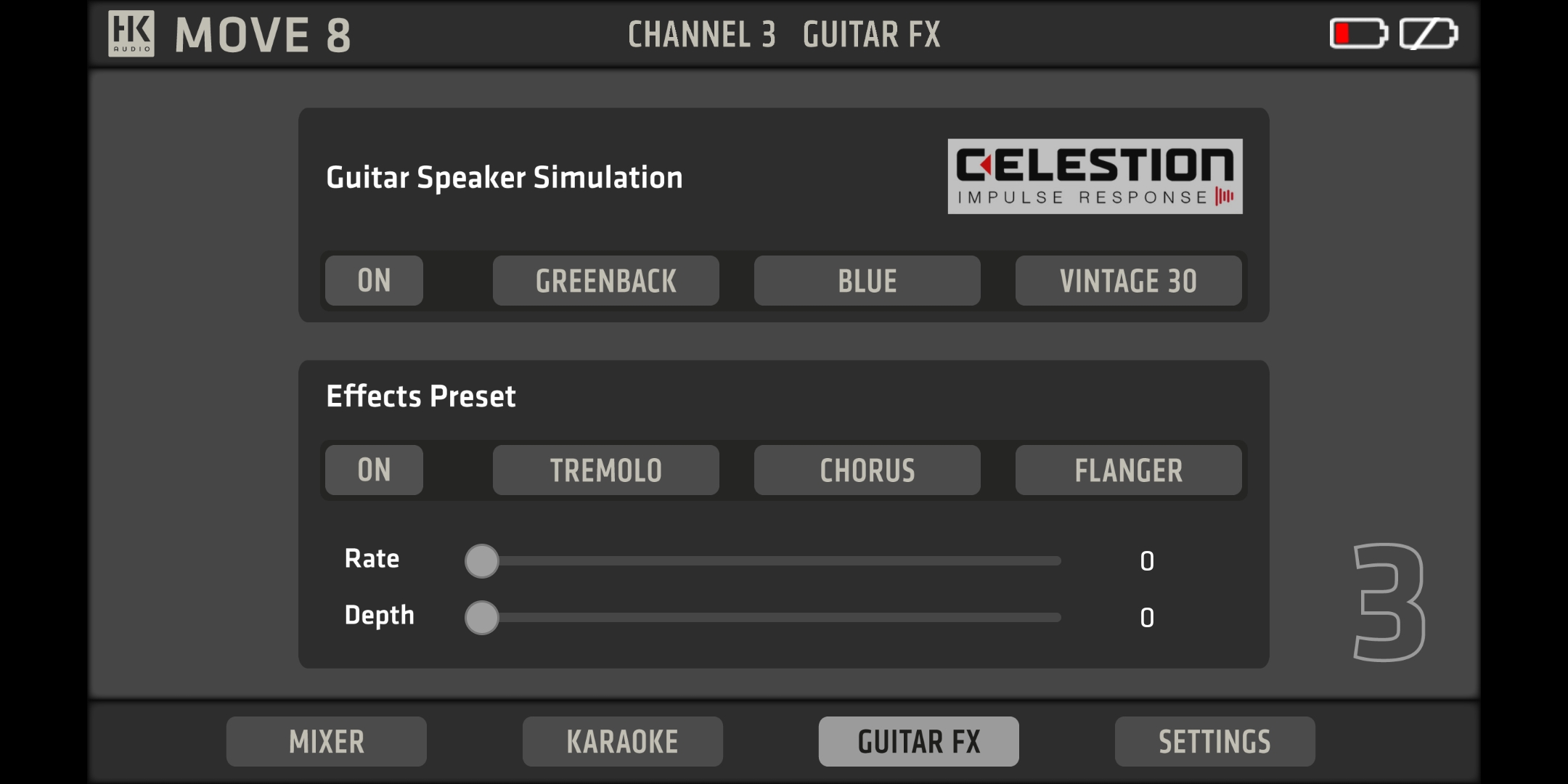Viewport: 1568px width, 784px height.
Task: Click the HK Audio logo icon
Action: tap(131, 33)
